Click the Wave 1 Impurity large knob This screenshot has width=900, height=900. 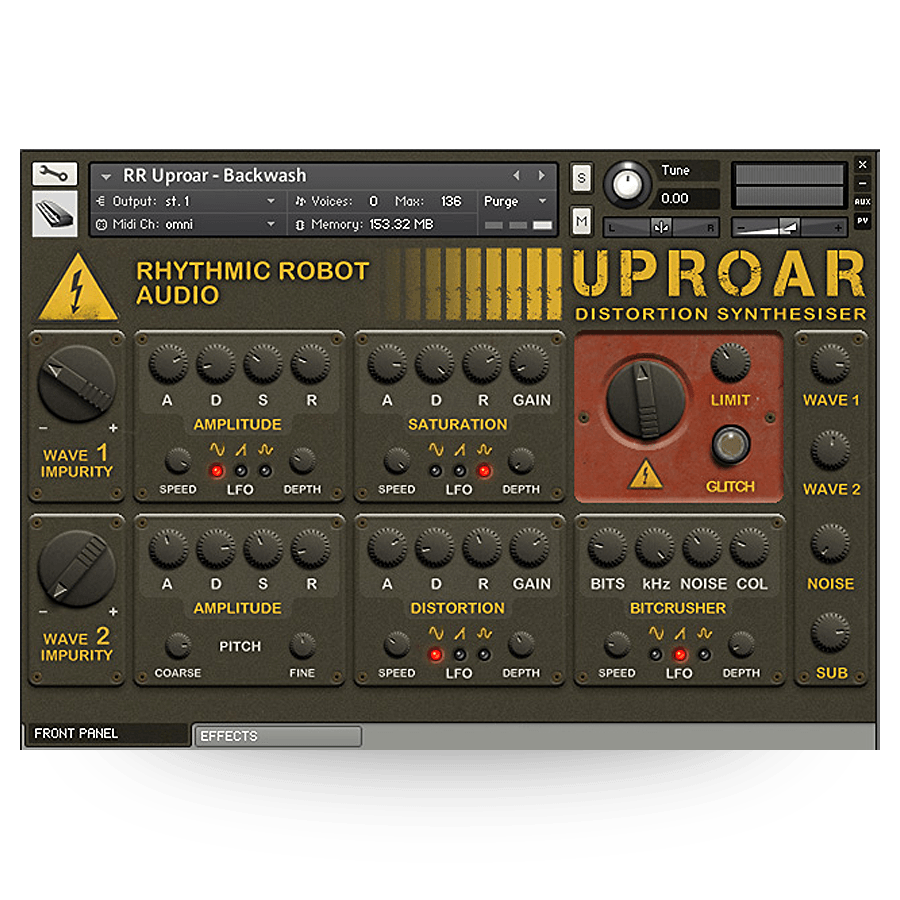[77, 384]
